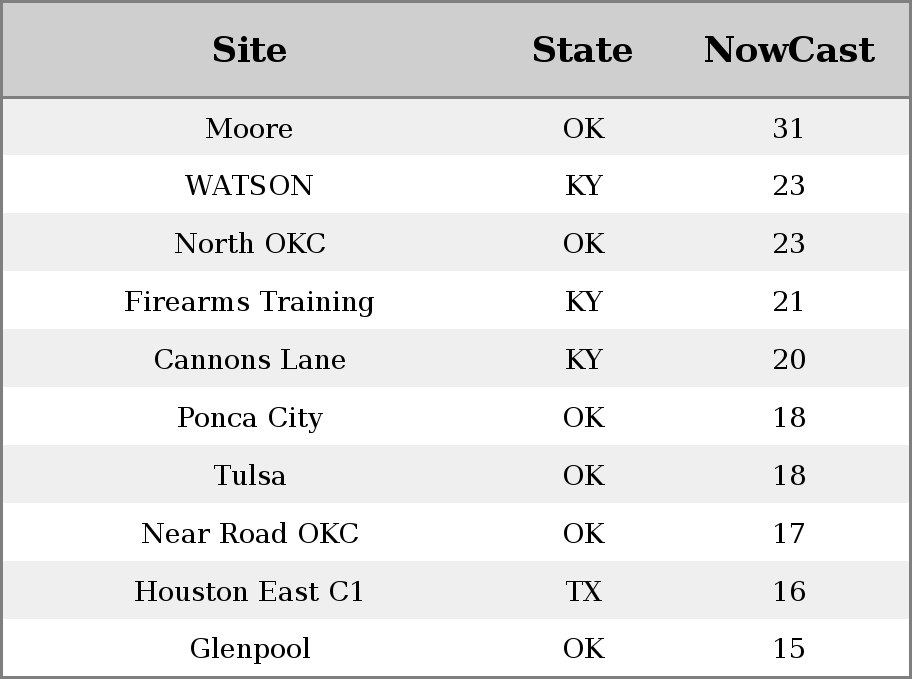Select the Firearms Training site
Image resolution: width=912 pixels, height=679 pixels.
250,301
